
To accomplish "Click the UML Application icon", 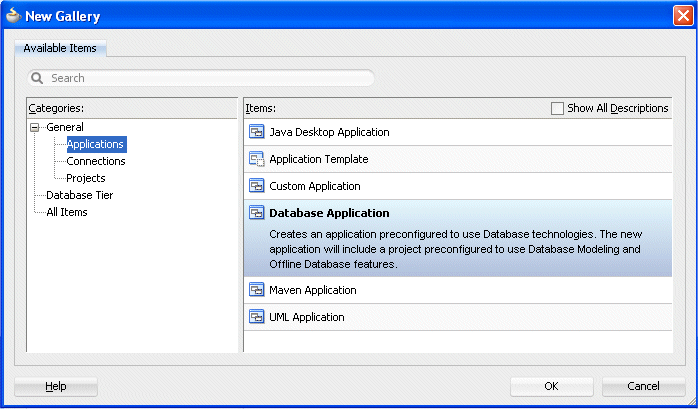I will [256, 317].
